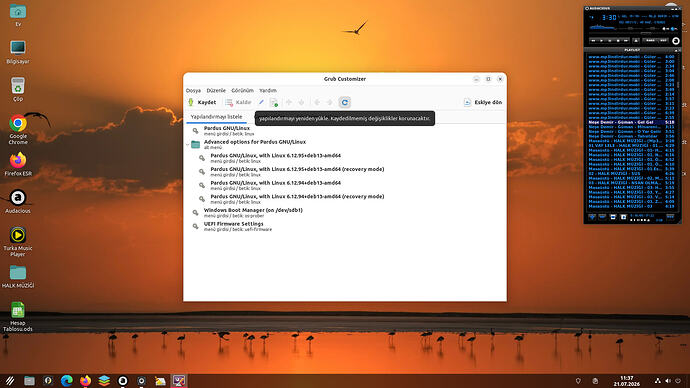The width and height of the screenshot is (690, 388).
Task: Click the Kaydet save button in toolbar
Action: 202,102
